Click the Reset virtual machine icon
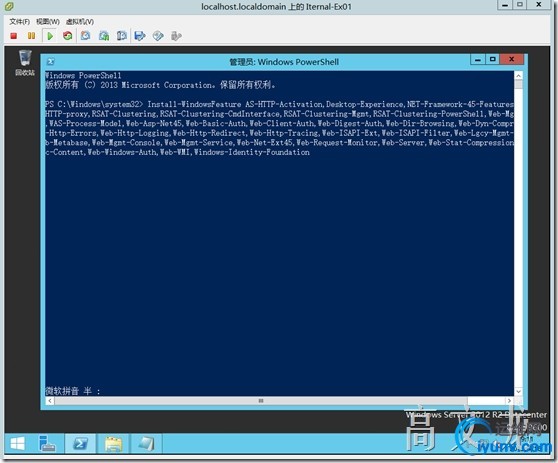Image resolution: width=558 pixels, height=463 pixels. coord(68,36)
